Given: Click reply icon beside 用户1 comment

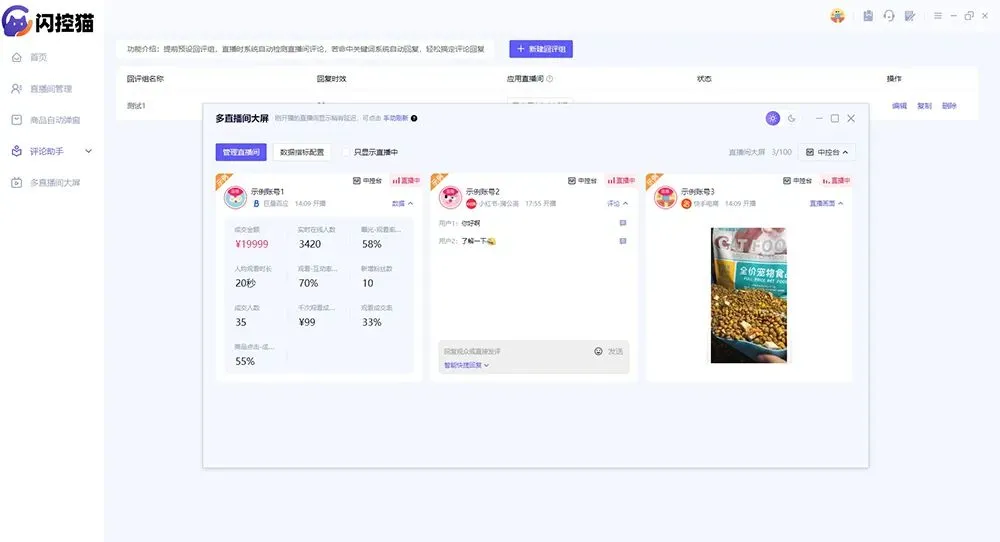Looking at the screenshot, I should pos(623,223).
